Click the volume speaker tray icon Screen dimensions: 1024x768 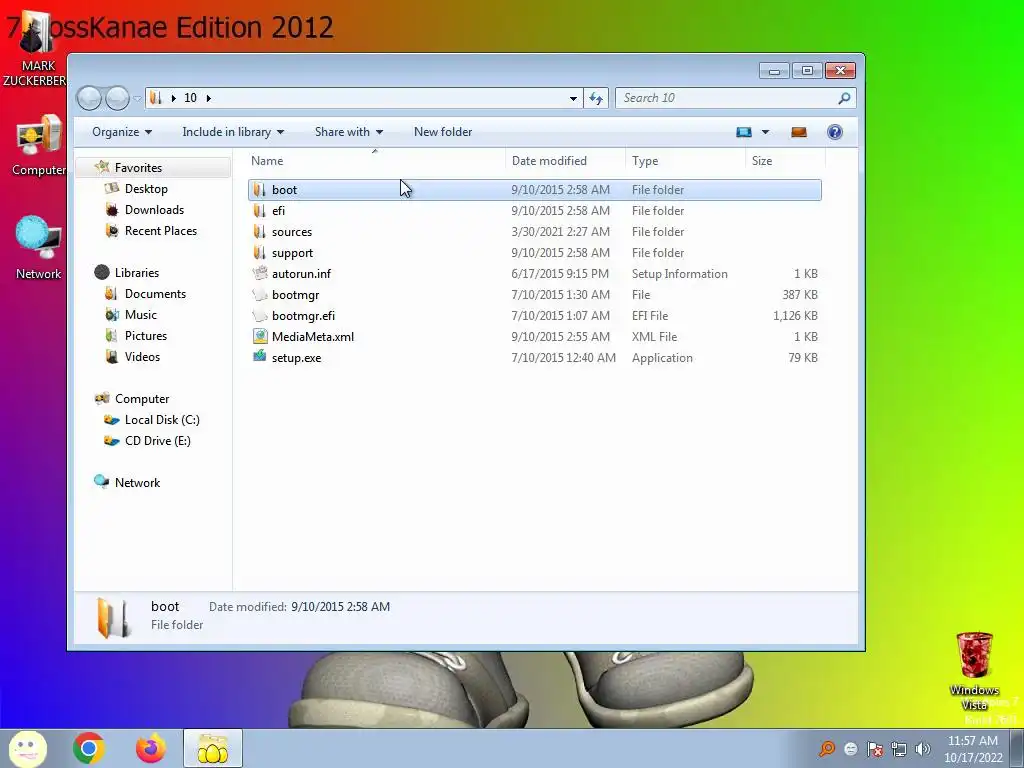tap(923, 749)
